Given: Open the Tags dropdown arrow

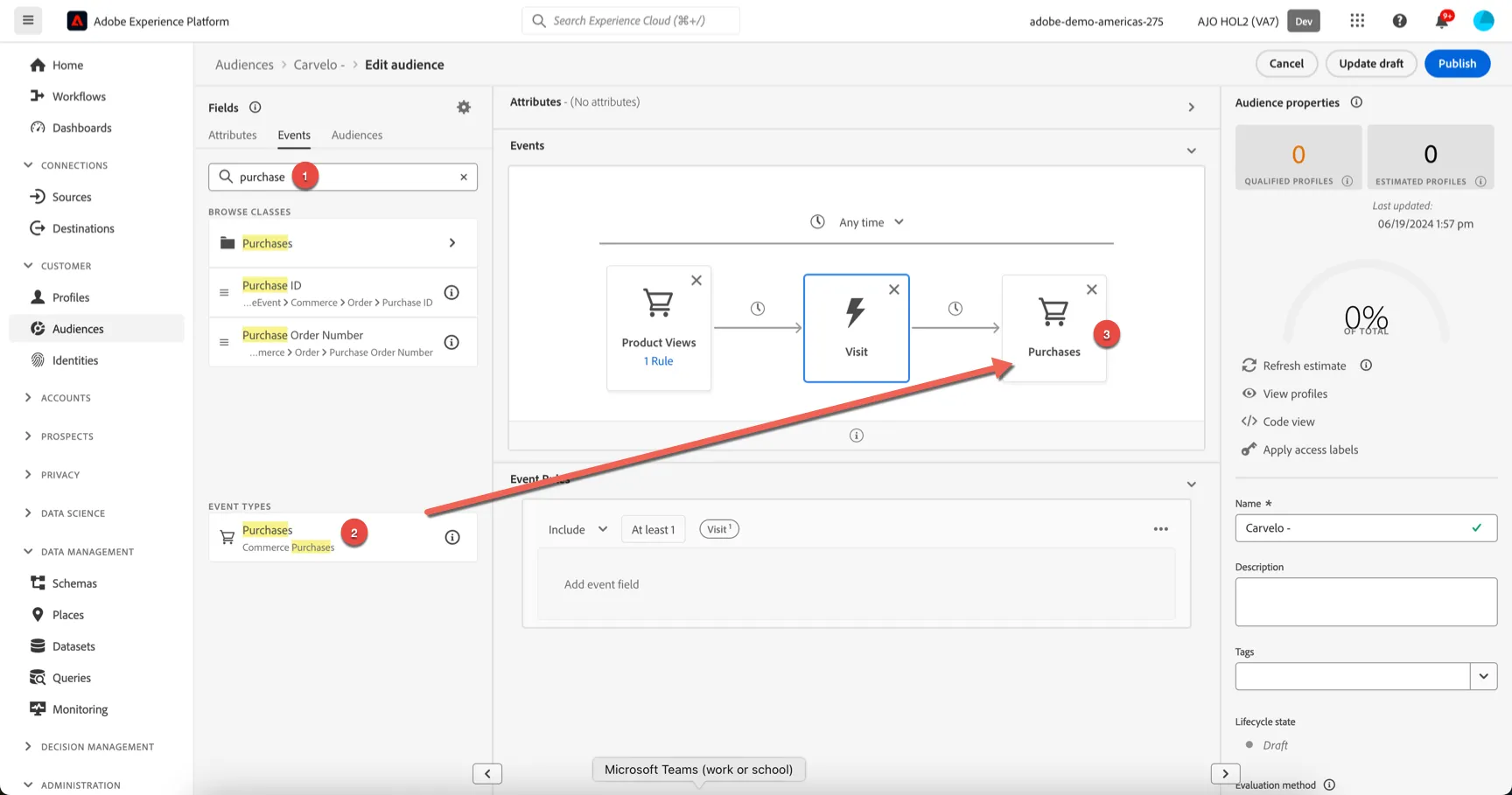Looking at the screenshot, I should 1483,677.
